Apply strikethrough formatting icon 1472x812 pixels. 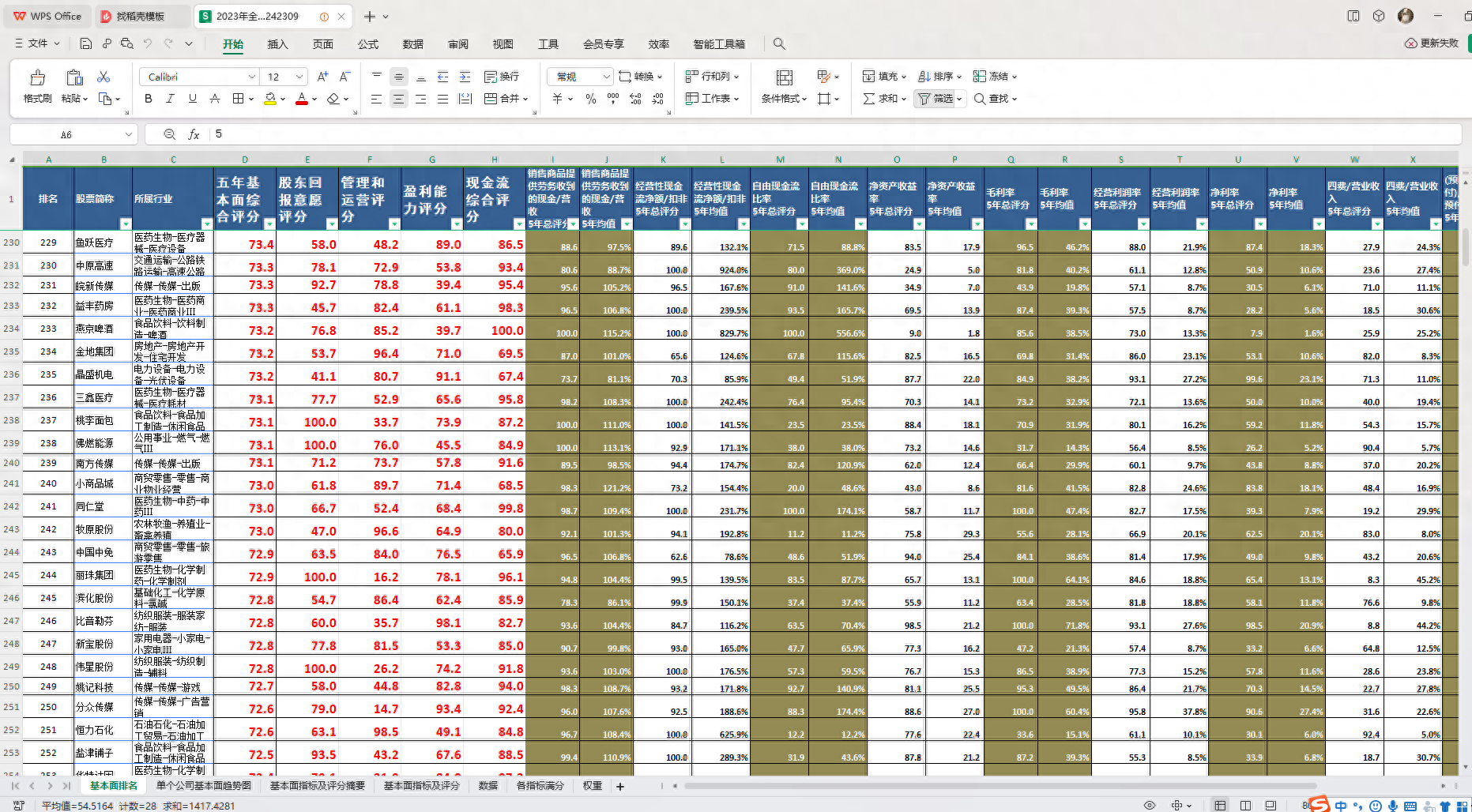[x=214, y=99]
